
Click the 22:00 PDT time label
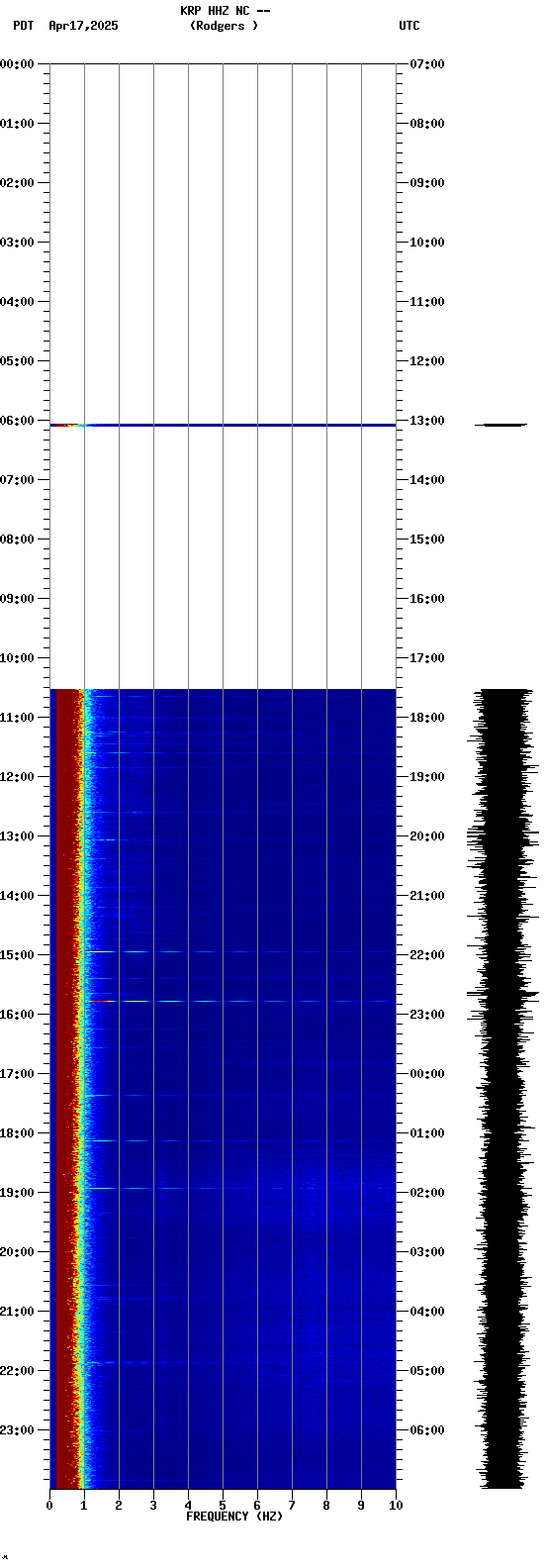click(17, 1371)
